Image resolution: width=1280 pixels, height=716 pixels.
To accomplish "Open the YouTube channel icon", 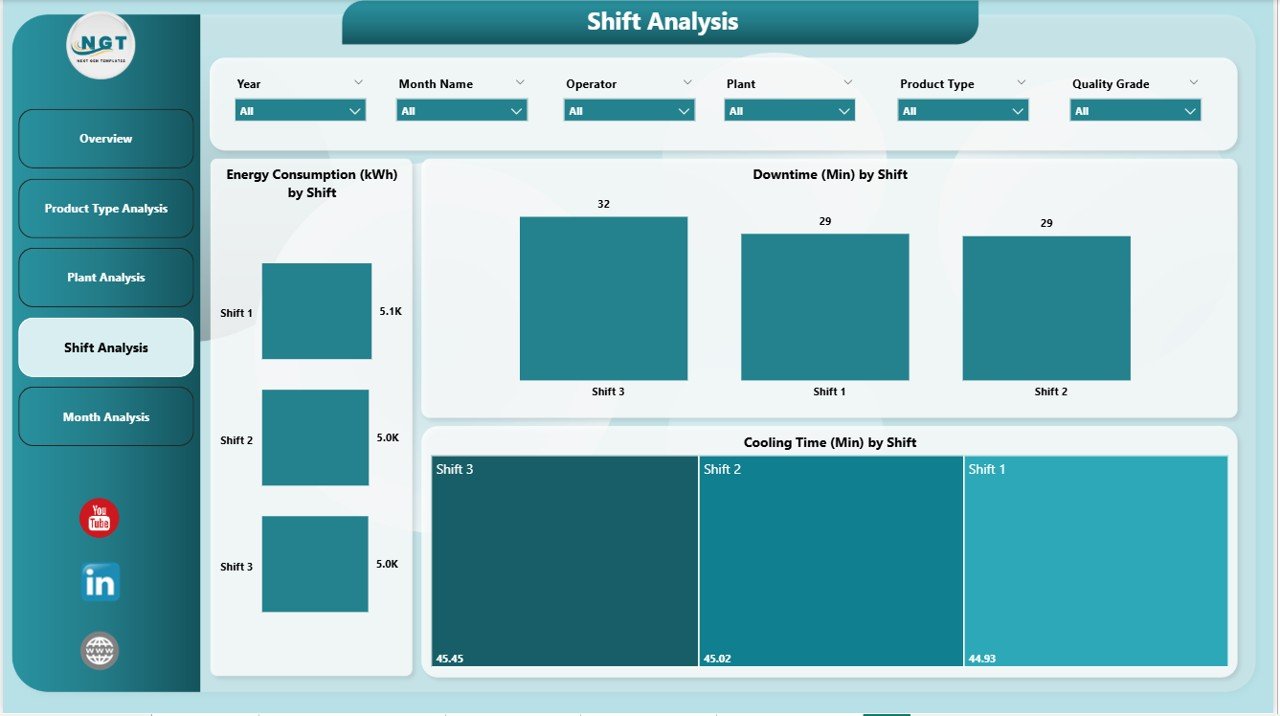I will tap(98, 518).
